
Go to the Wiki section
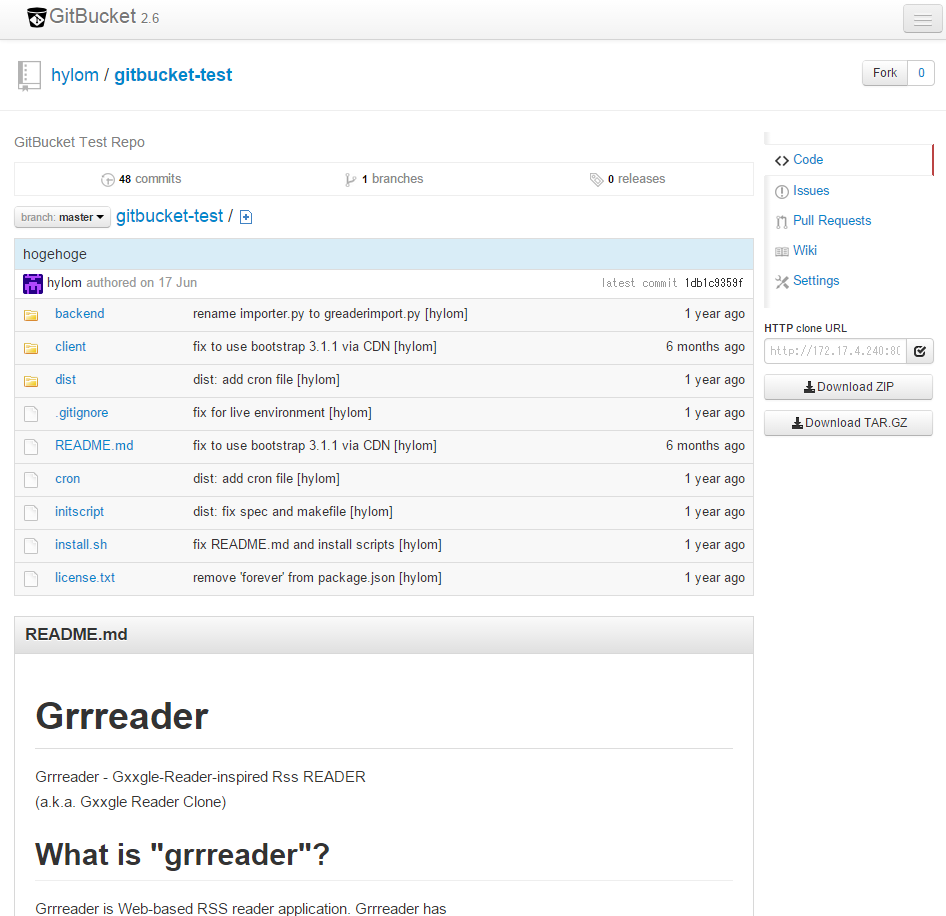804,251
